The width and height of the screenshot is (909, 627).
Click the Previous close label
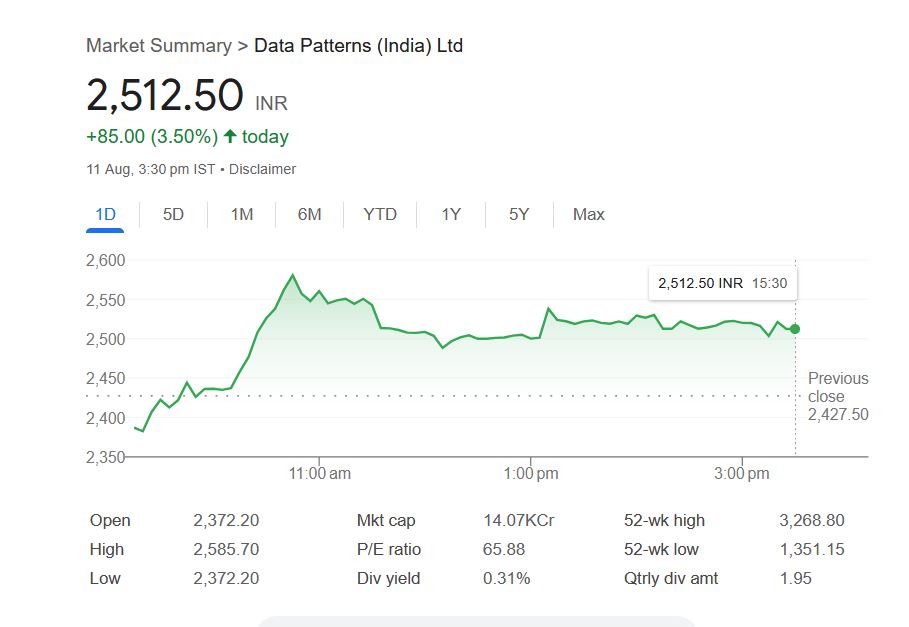tap(838, 387)
